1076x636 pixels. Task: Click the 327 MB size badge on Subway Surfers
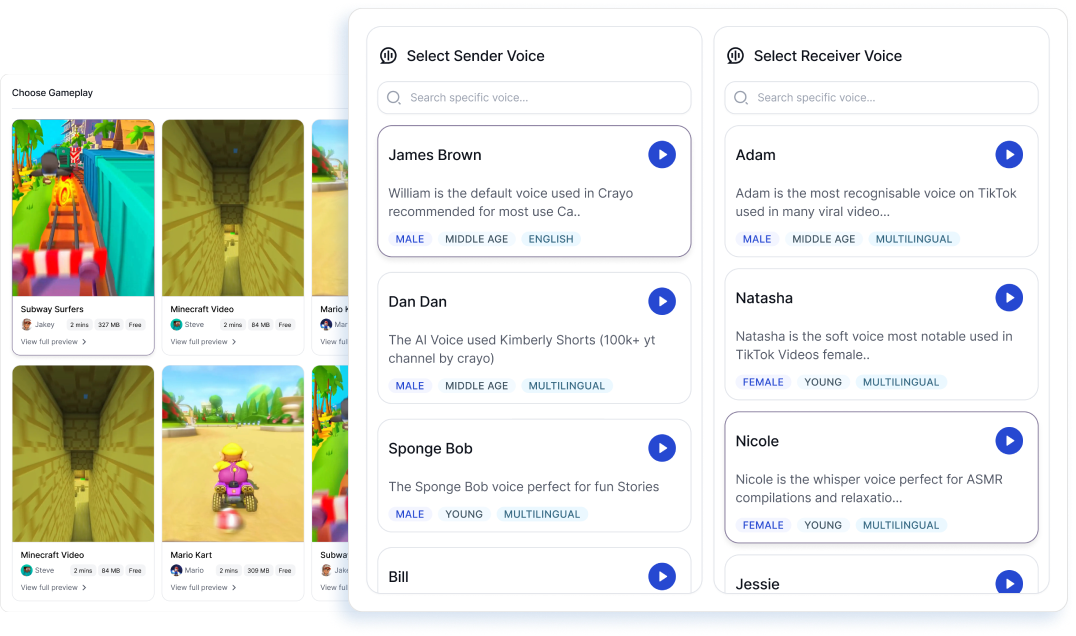[x=108, y=325]
